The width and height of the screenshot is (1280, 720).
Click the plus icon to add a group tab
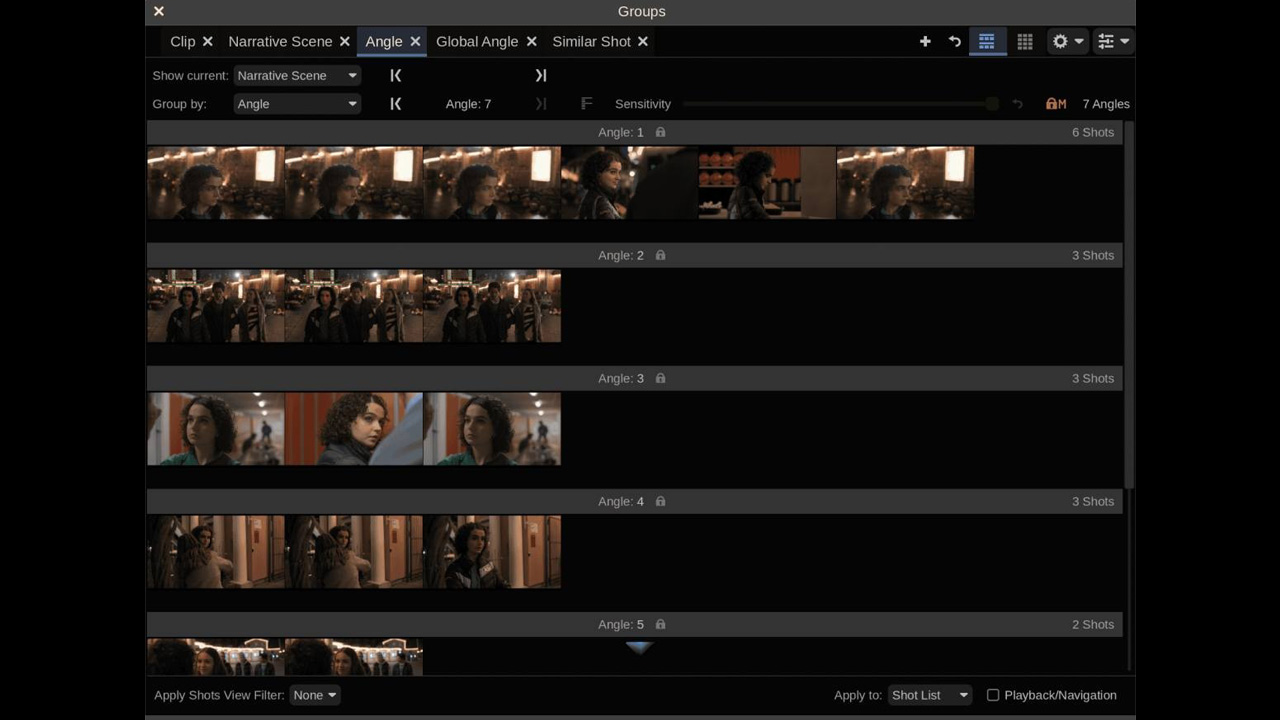tap(925, 41)
